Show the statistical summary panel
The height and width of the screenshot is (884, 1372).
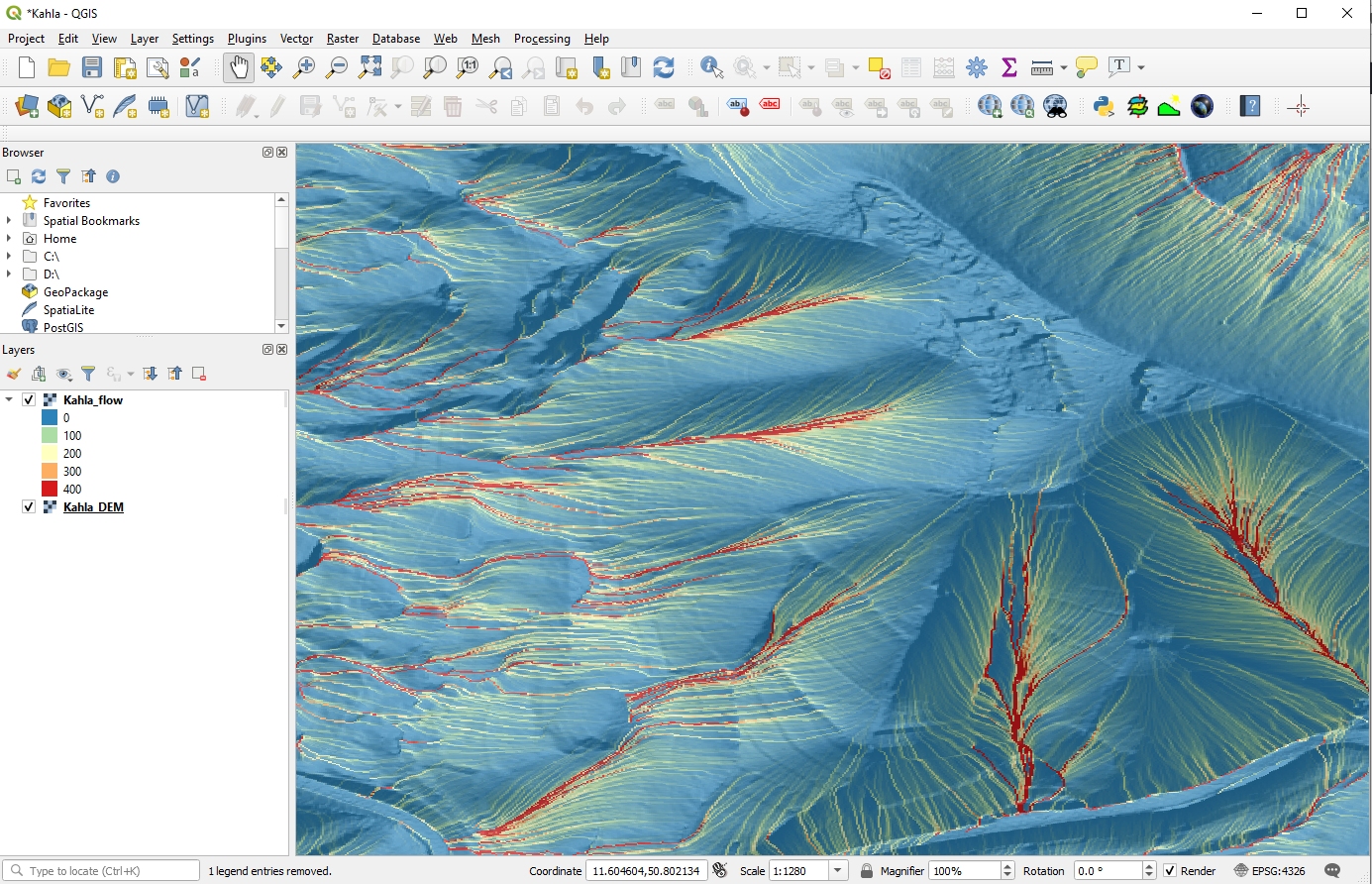coord(1009,67)
